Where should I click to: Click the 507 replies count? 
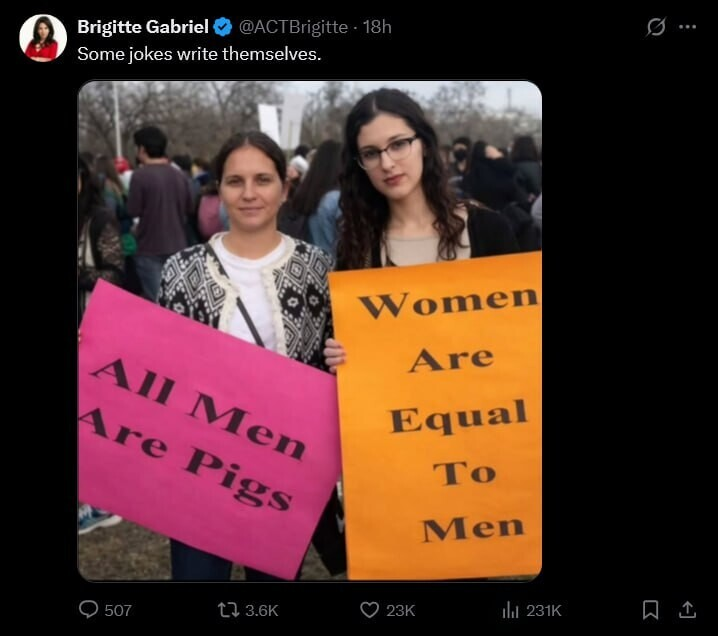click(118, 610)
